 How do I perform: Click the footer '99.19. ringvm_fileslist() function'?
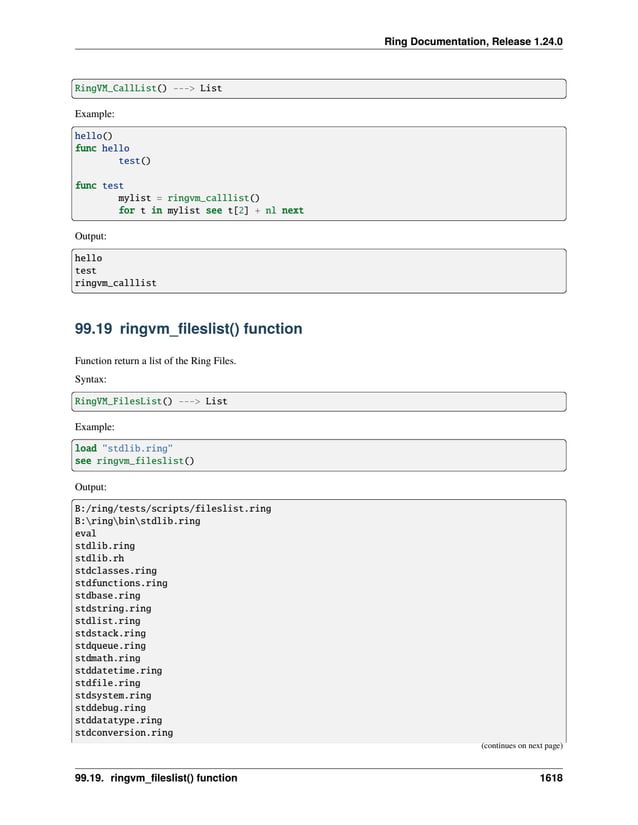[x=156, y=778]
